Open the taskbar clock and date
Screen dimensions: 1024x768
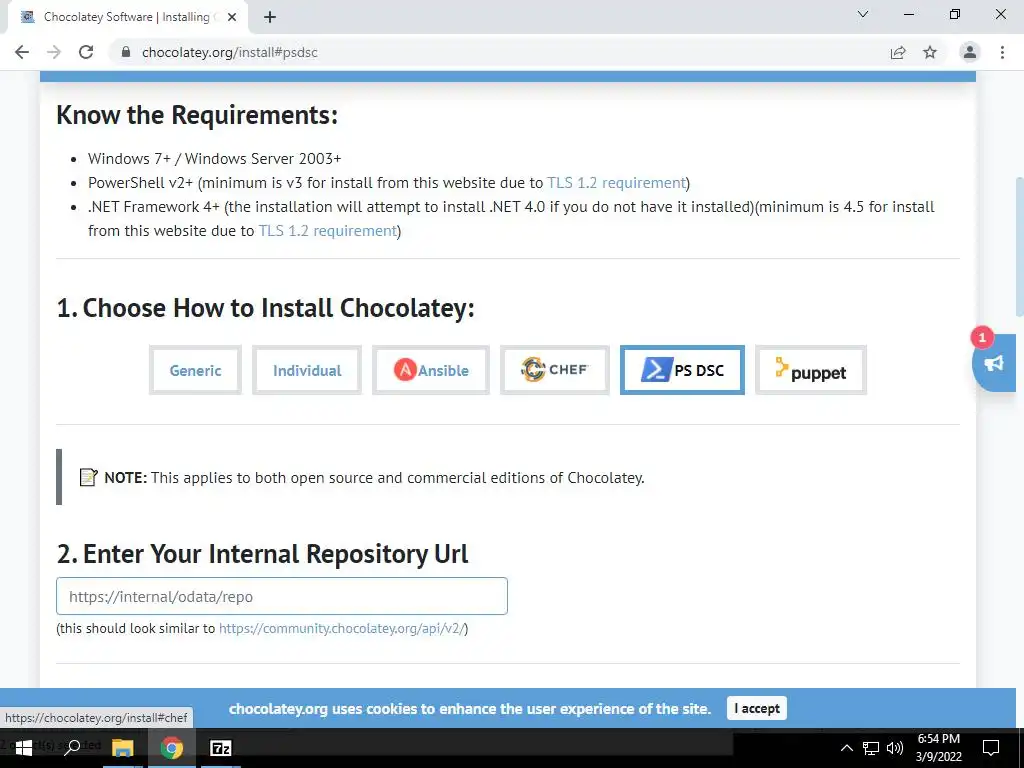[x=938, y=748]
